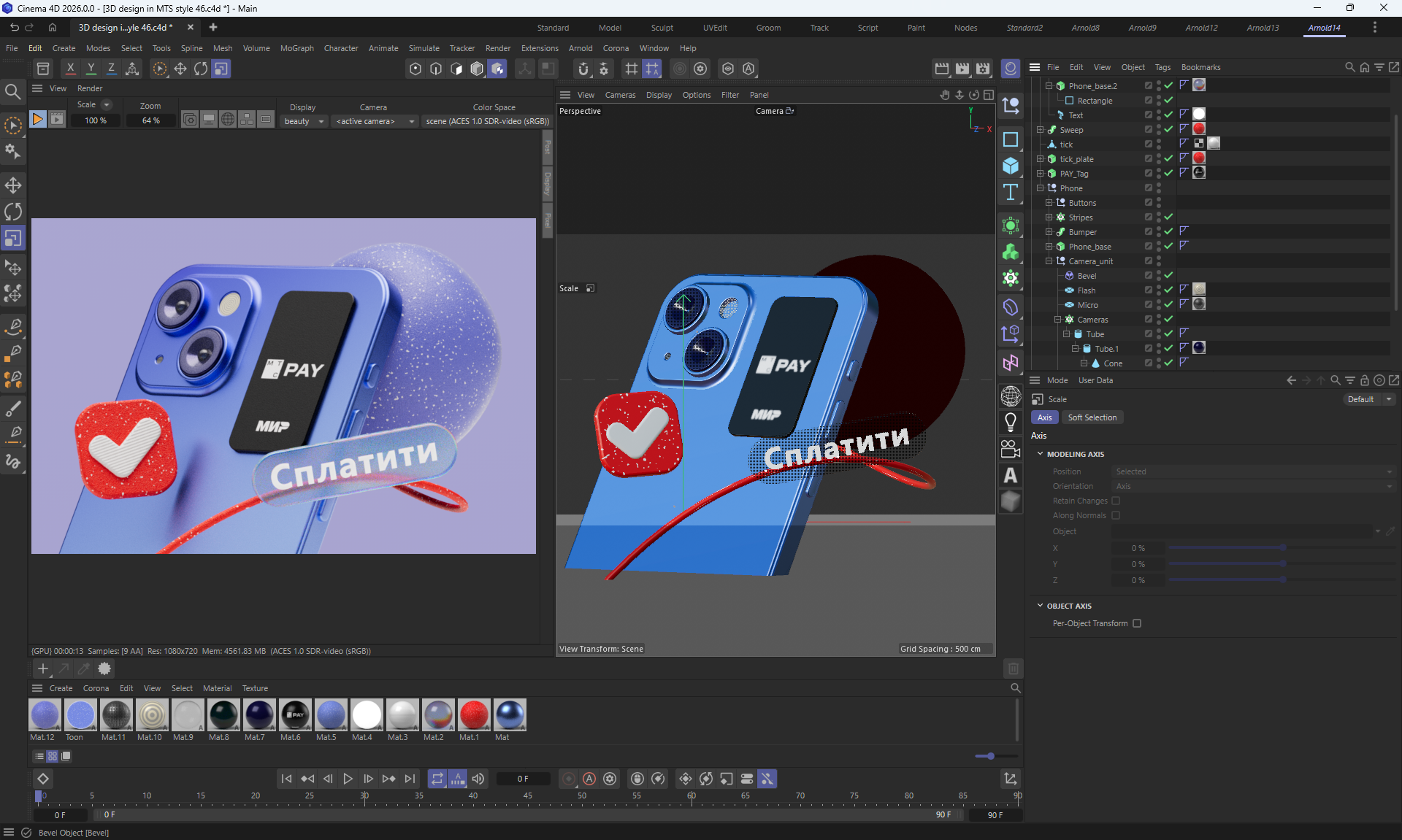Select the Rotate tool in left toolbar
This screenshot has width=1402, height=840.
pos(13,212)
